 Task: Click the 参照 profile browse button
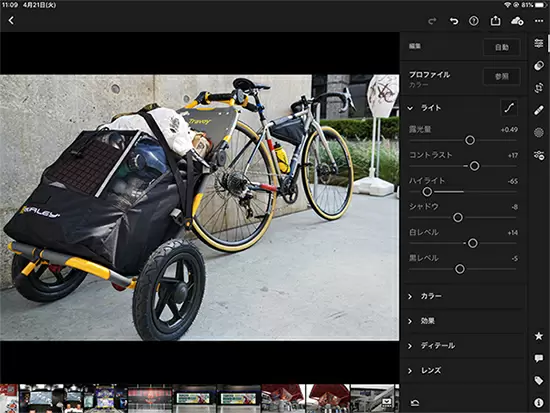(x=502, y=76)
